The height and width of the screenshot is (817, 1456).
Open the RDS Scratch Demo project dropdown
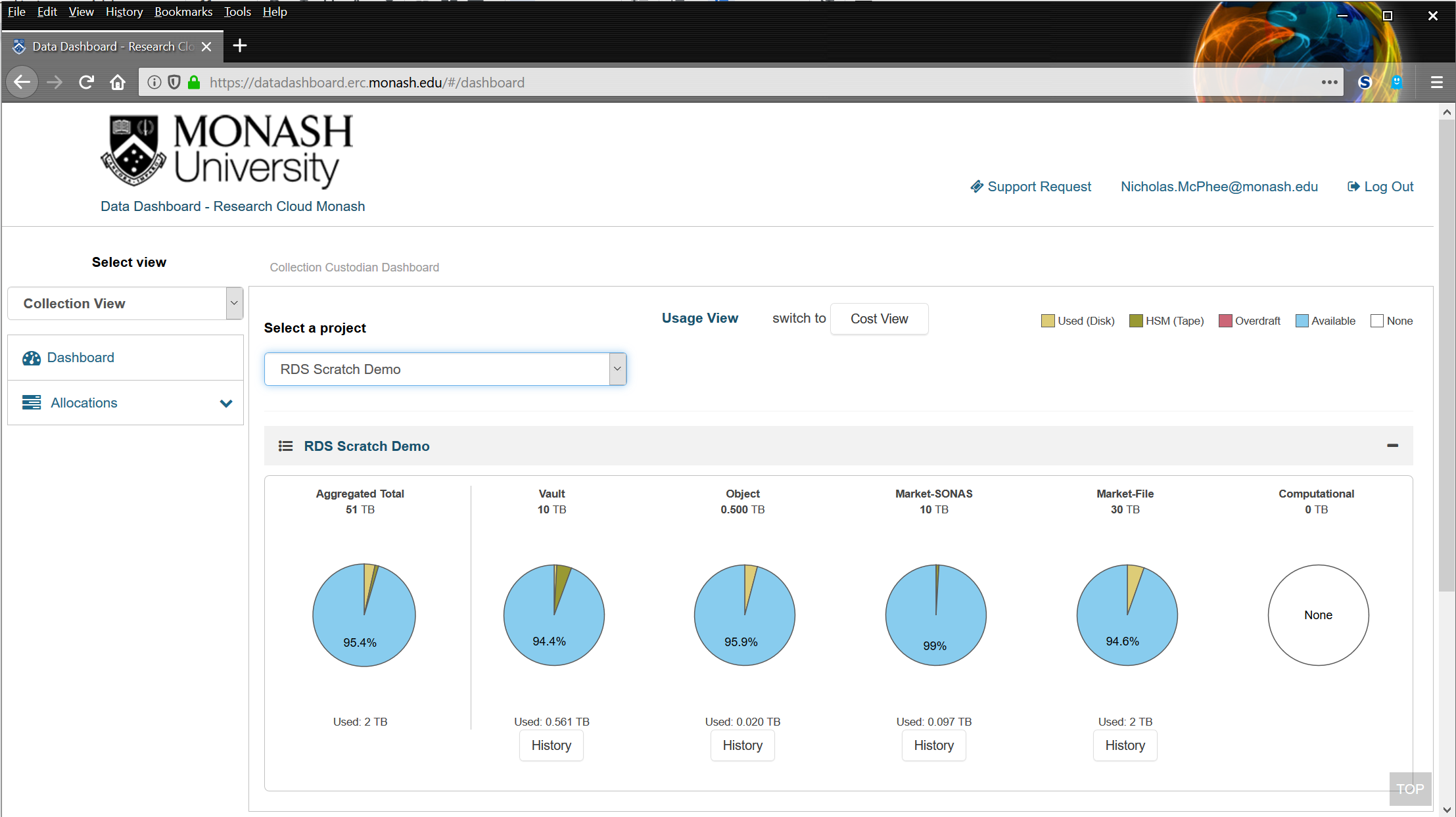445,369
